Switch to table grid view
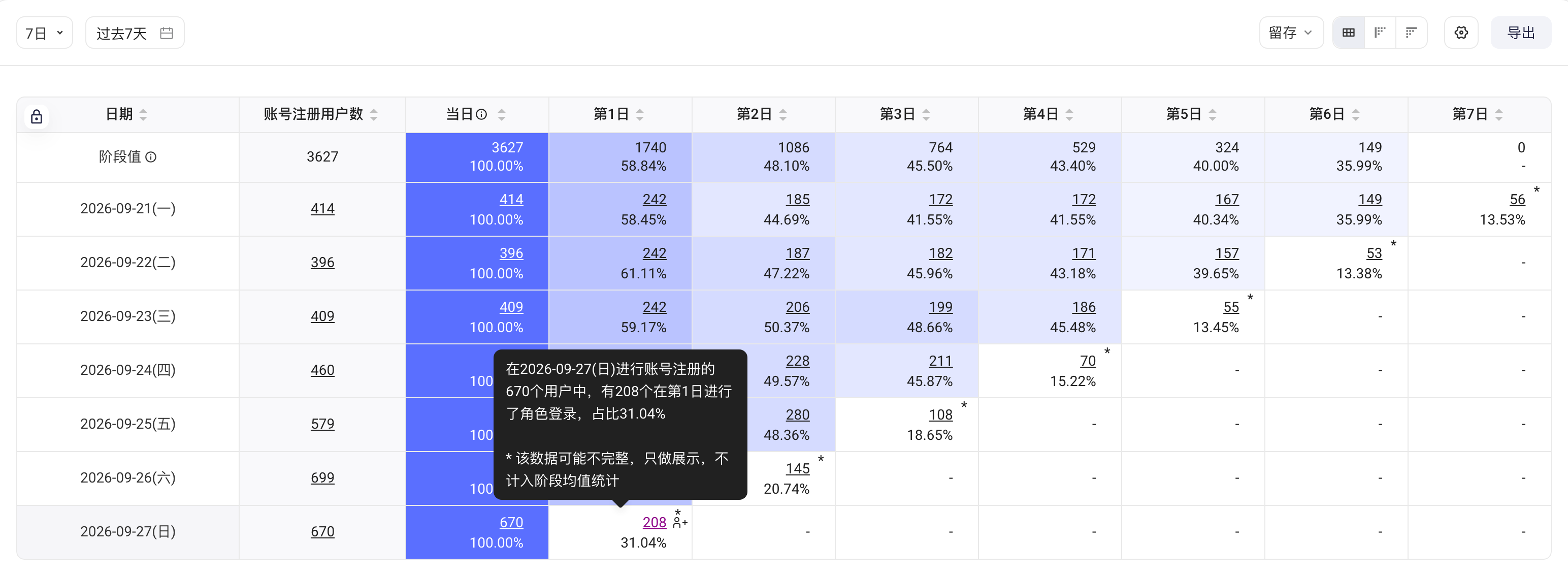The image size is (1568, 576). (1348, 33)
